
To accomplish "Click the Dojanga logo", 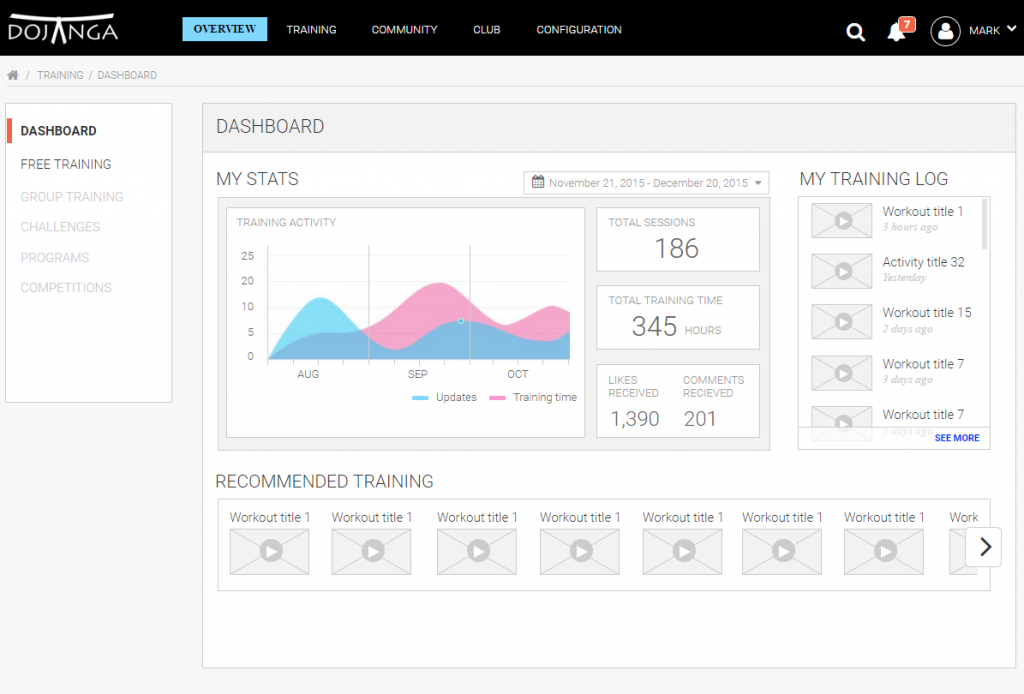I will click(63, 29).
